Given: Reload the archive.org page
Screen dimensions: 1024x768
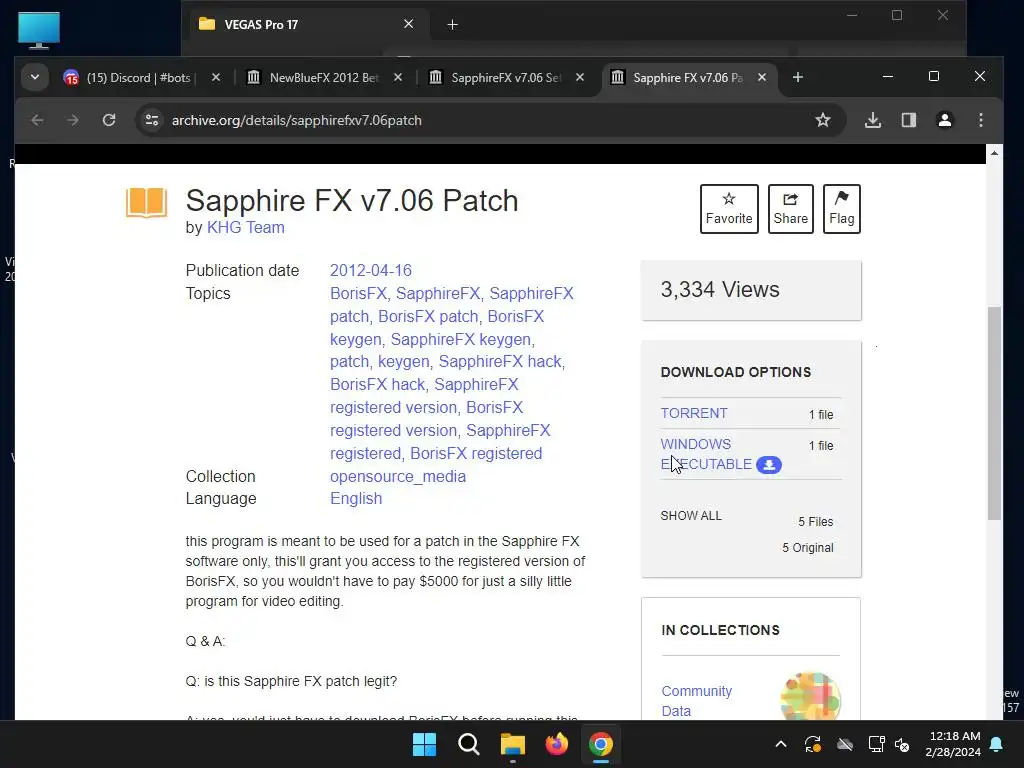Looking at the screenshot, I should click(x=109, y=120).
